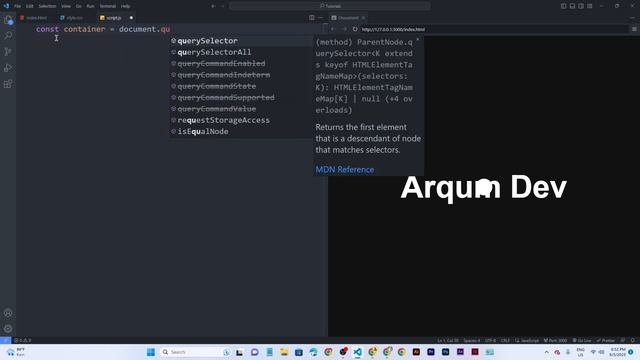640x360 pixels.
Task: Click the command center search box
Action: 330,6
